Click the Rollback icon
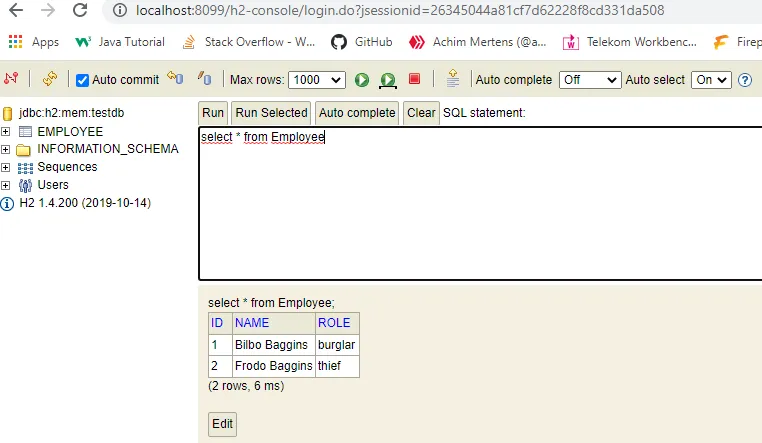Screen dimensions: 762x443 click(x=175, y=78)
